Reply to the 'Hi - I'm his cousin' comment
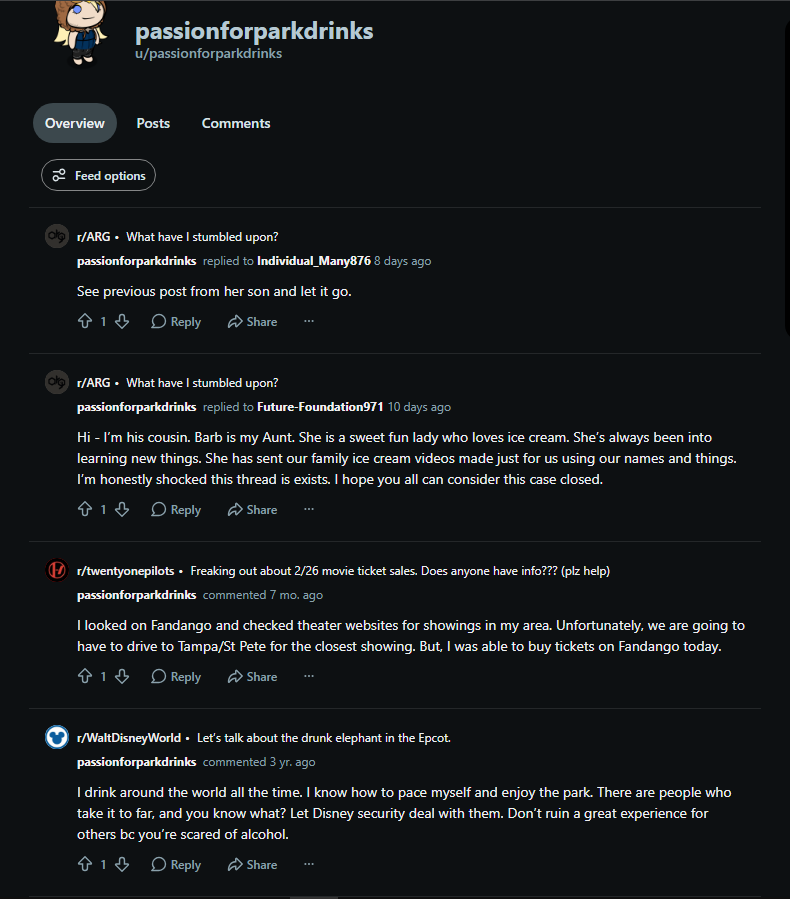The width and height of the screenshot is (790, 899). 176,510
